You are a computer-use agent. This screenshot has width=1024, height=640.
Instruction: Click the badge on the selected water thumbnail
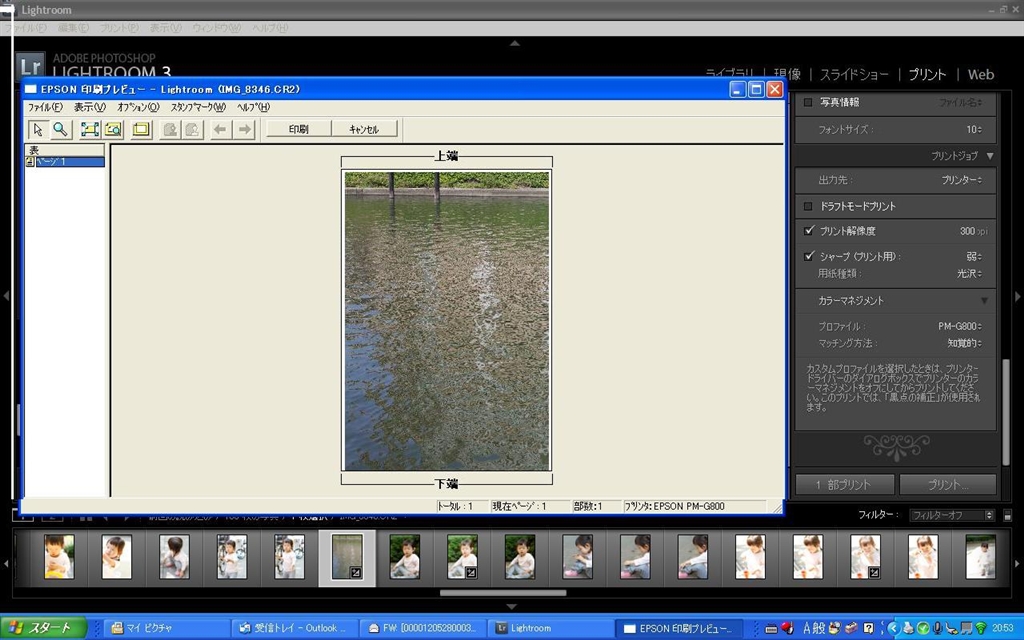[x=355, y=572]
